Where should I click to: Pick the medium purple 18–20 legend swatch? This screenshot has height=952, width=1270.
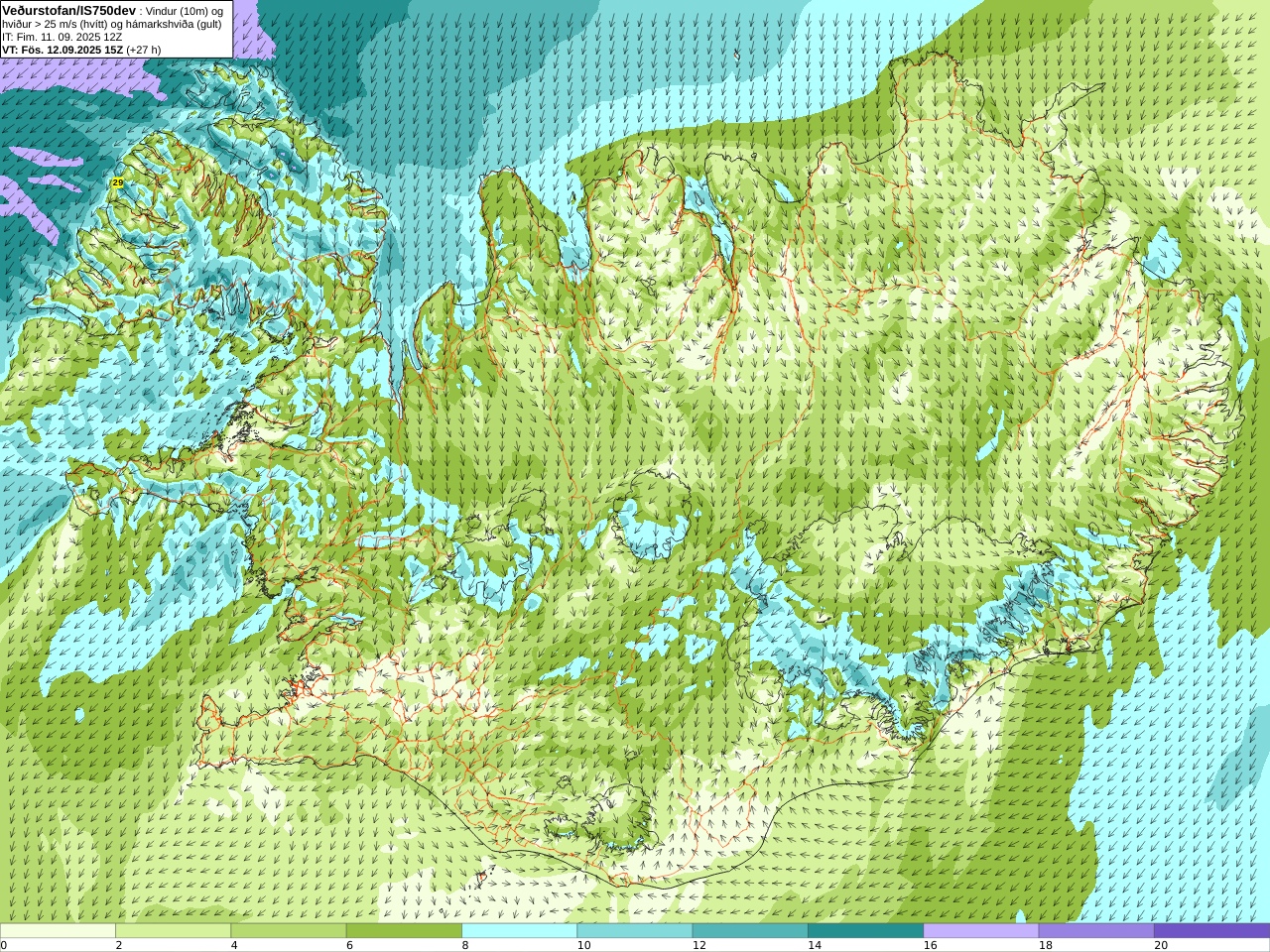click(1096, 931)
